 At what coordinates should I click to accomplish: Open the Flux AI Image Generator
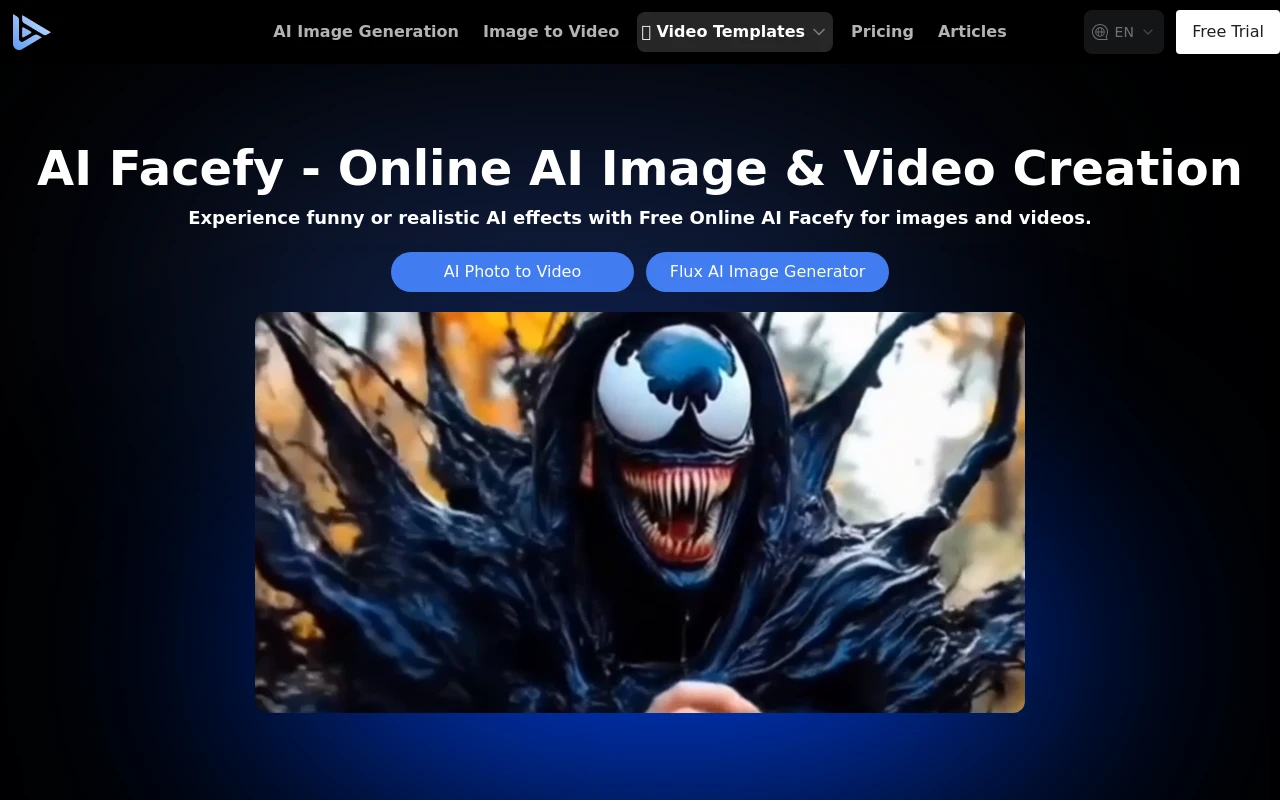coord(767,271)
